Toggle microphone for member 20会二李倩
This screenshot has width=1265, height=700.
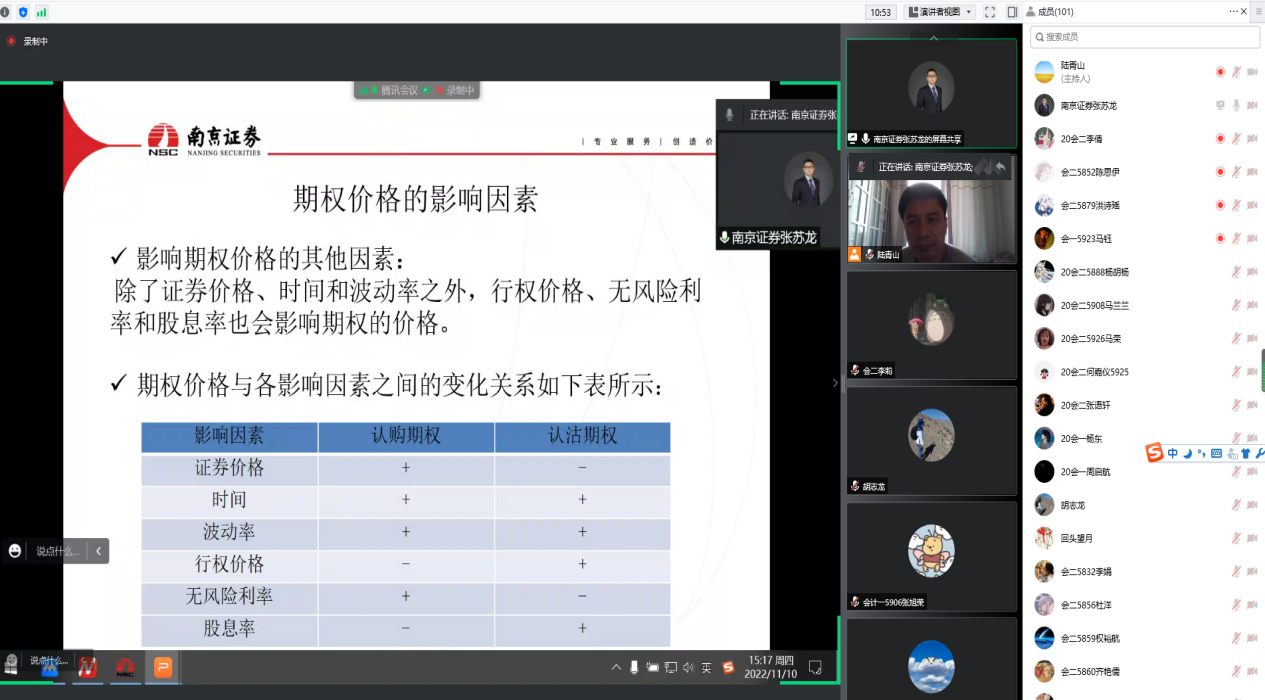1236,139
